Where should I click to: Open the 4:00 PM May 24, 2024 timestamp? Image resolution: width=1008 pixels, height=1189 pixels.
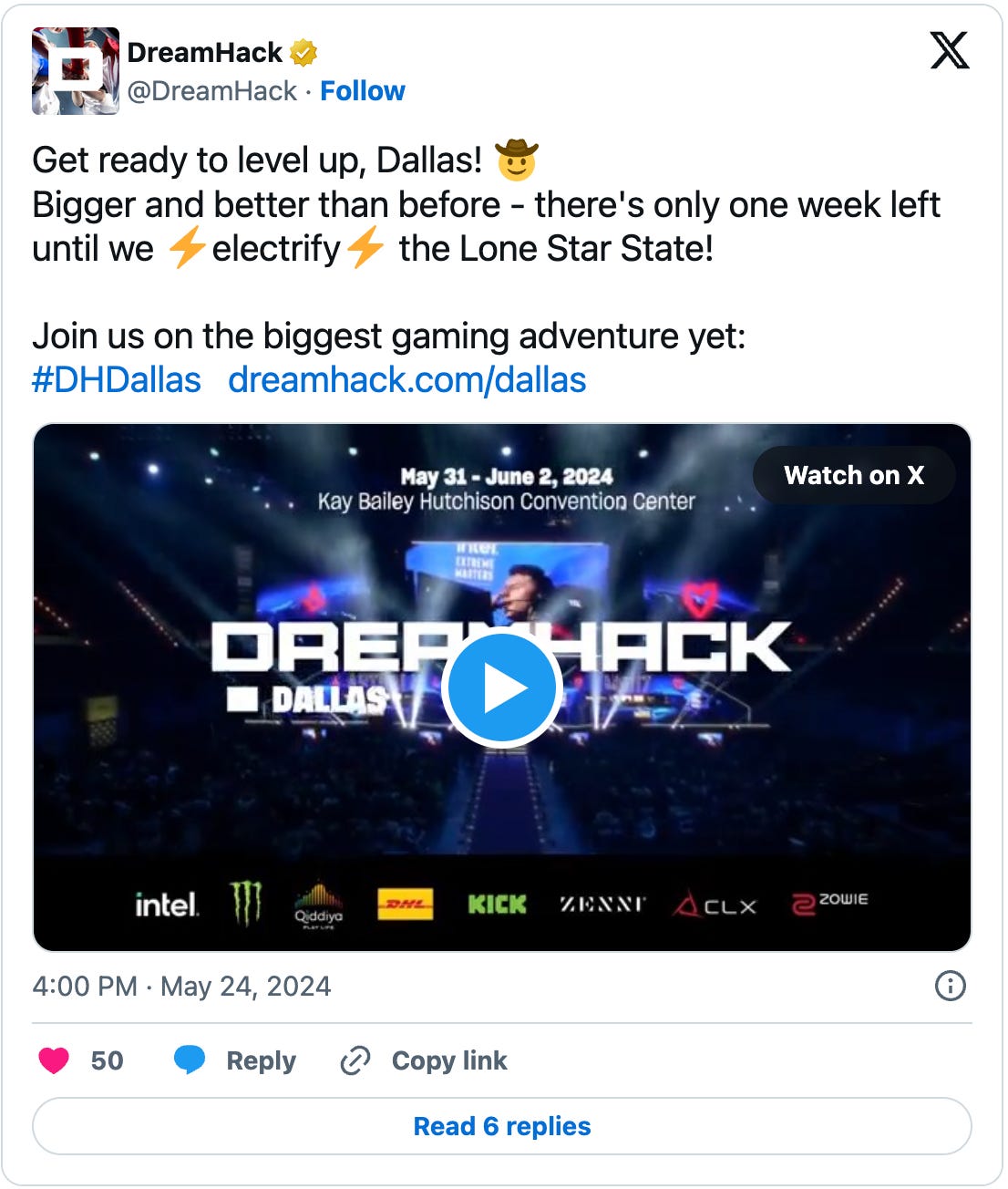click(181, 987)
